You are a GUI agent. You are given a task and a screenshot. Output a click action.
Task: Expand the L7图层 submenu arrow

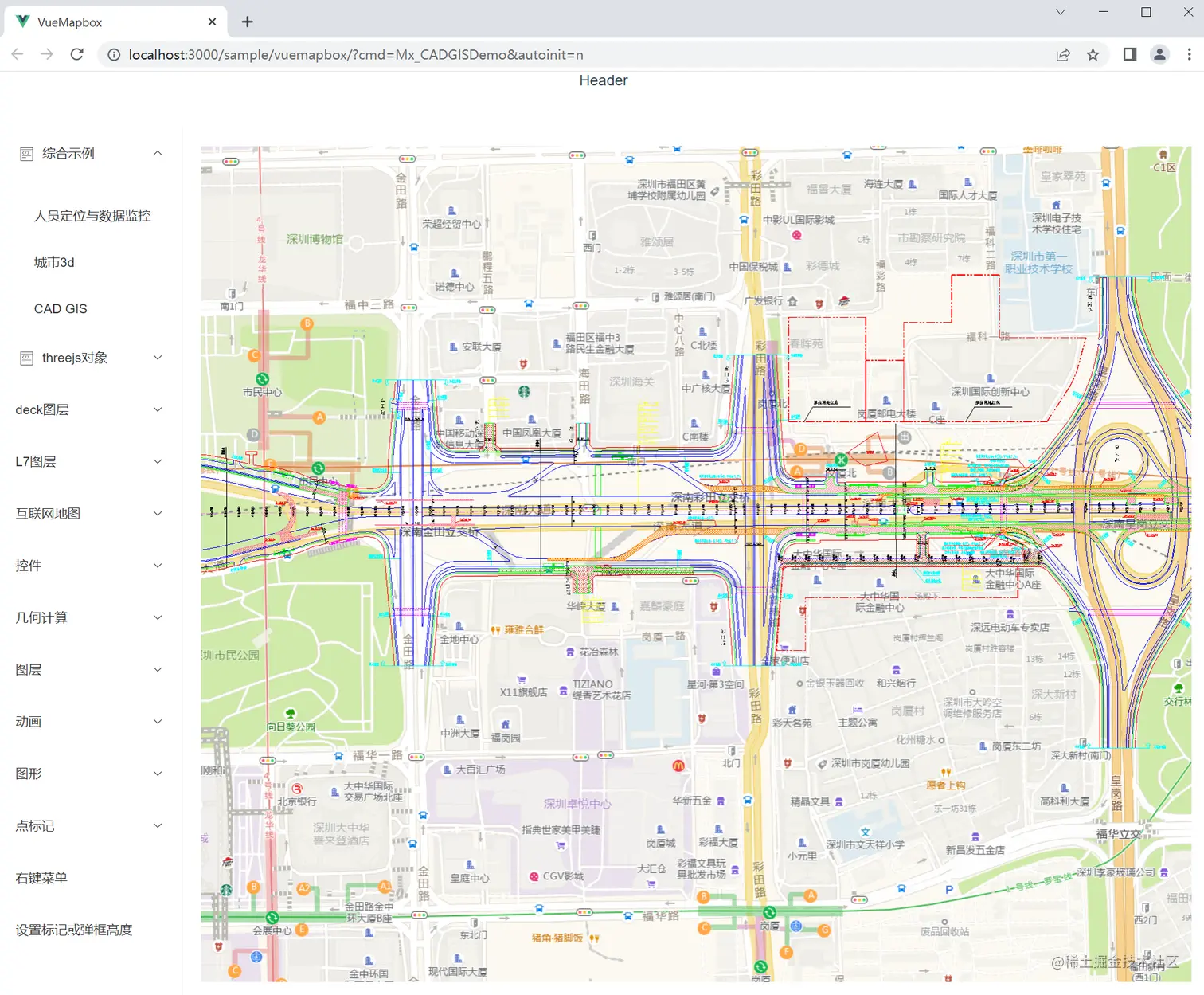(158, 461)
